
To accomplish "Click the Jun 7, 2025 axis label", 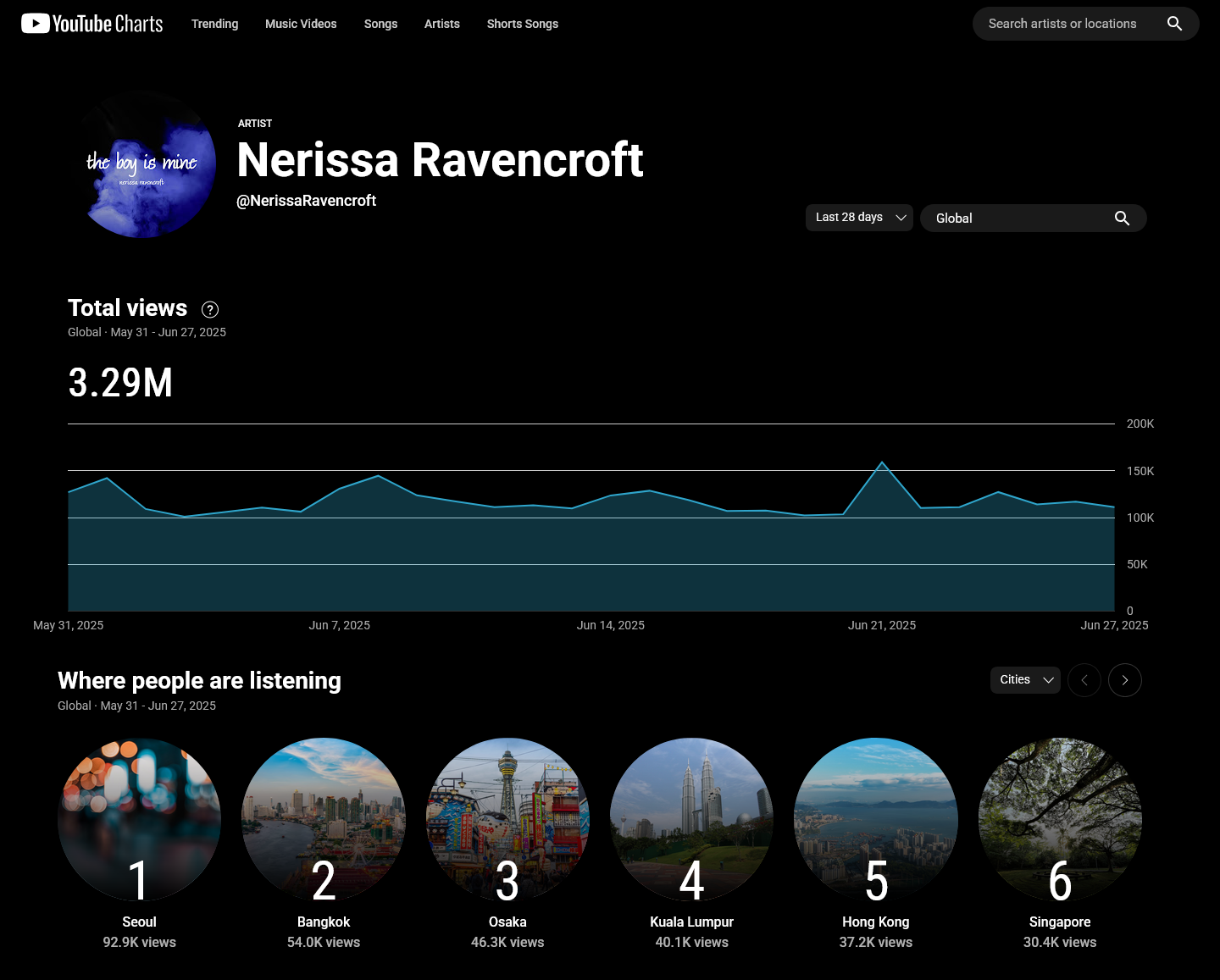I will (339, 625).
